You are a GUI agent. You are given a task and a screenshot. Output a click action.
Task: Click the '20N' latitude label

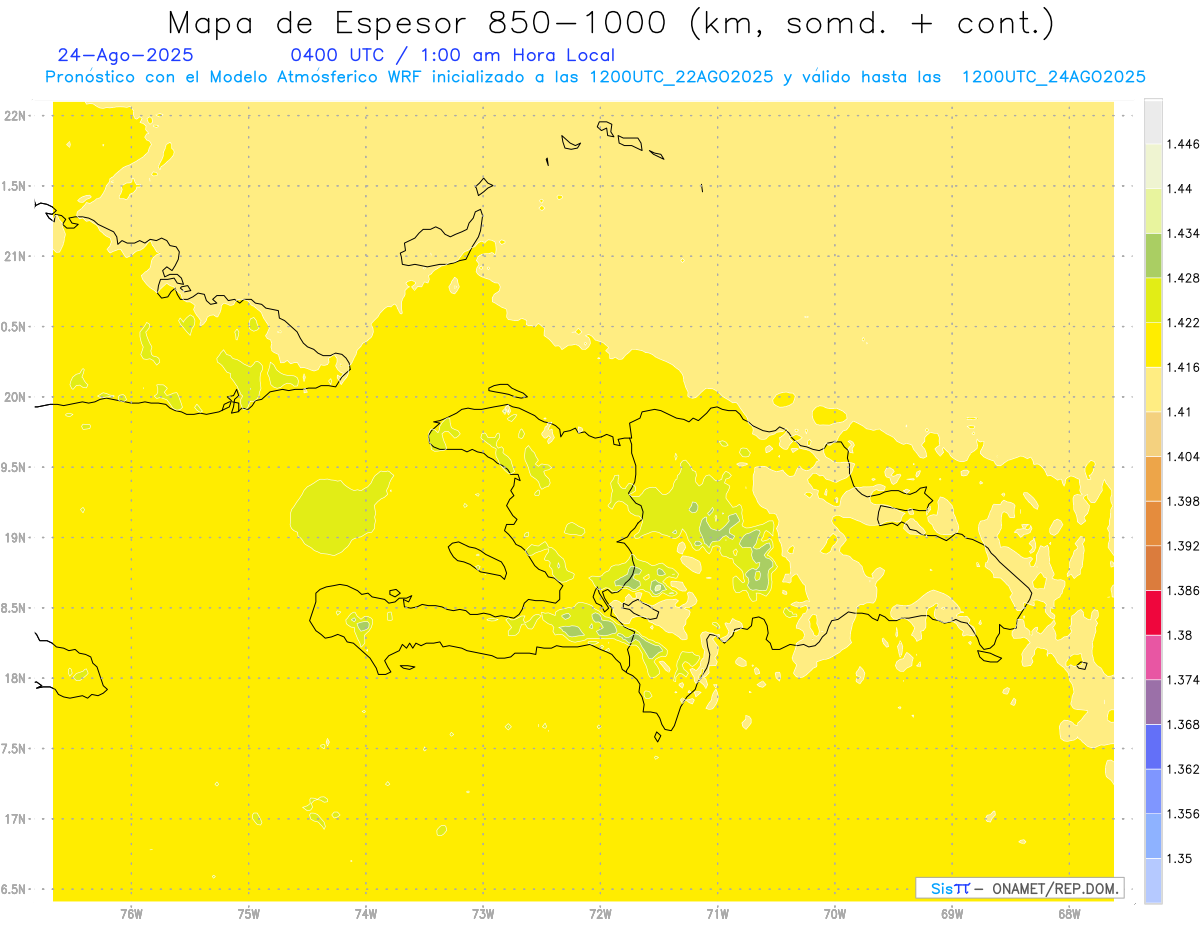tap(16, 397)
